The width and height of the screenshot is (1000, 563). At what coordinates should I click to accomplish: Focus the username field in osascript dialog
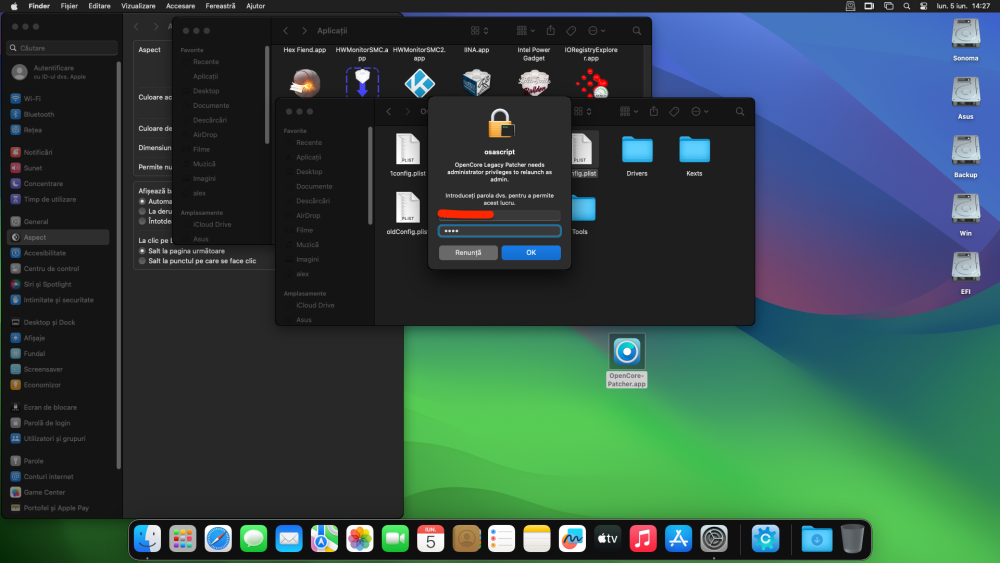[499, 215]
